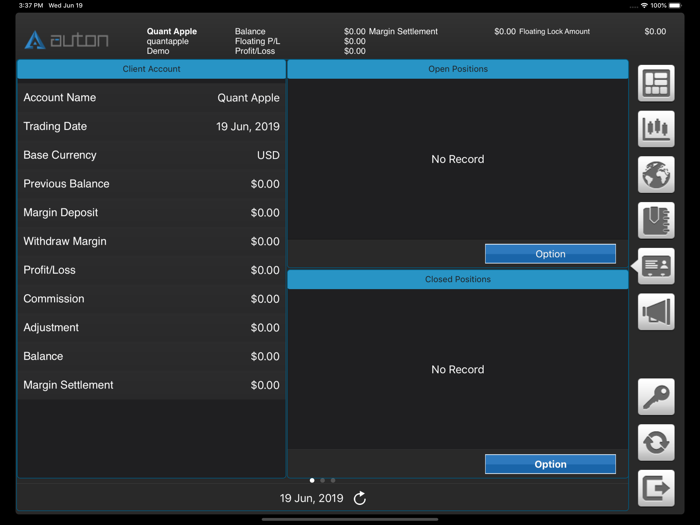
Task: Select the Client Account header
Action: (x=151, y=69)
